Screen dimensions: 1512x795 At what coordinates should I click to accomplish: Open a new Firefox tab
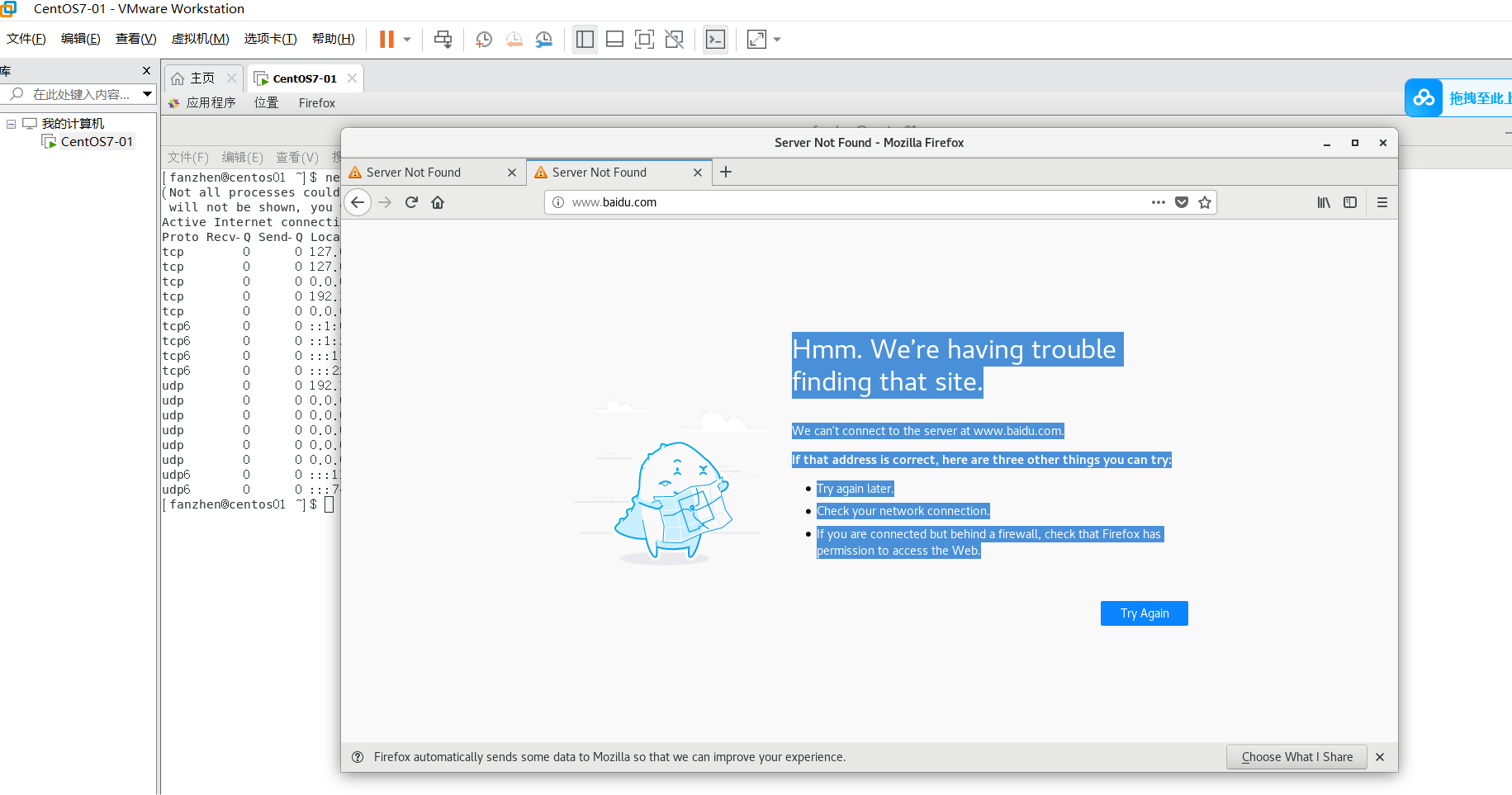(x=726, y=172)
